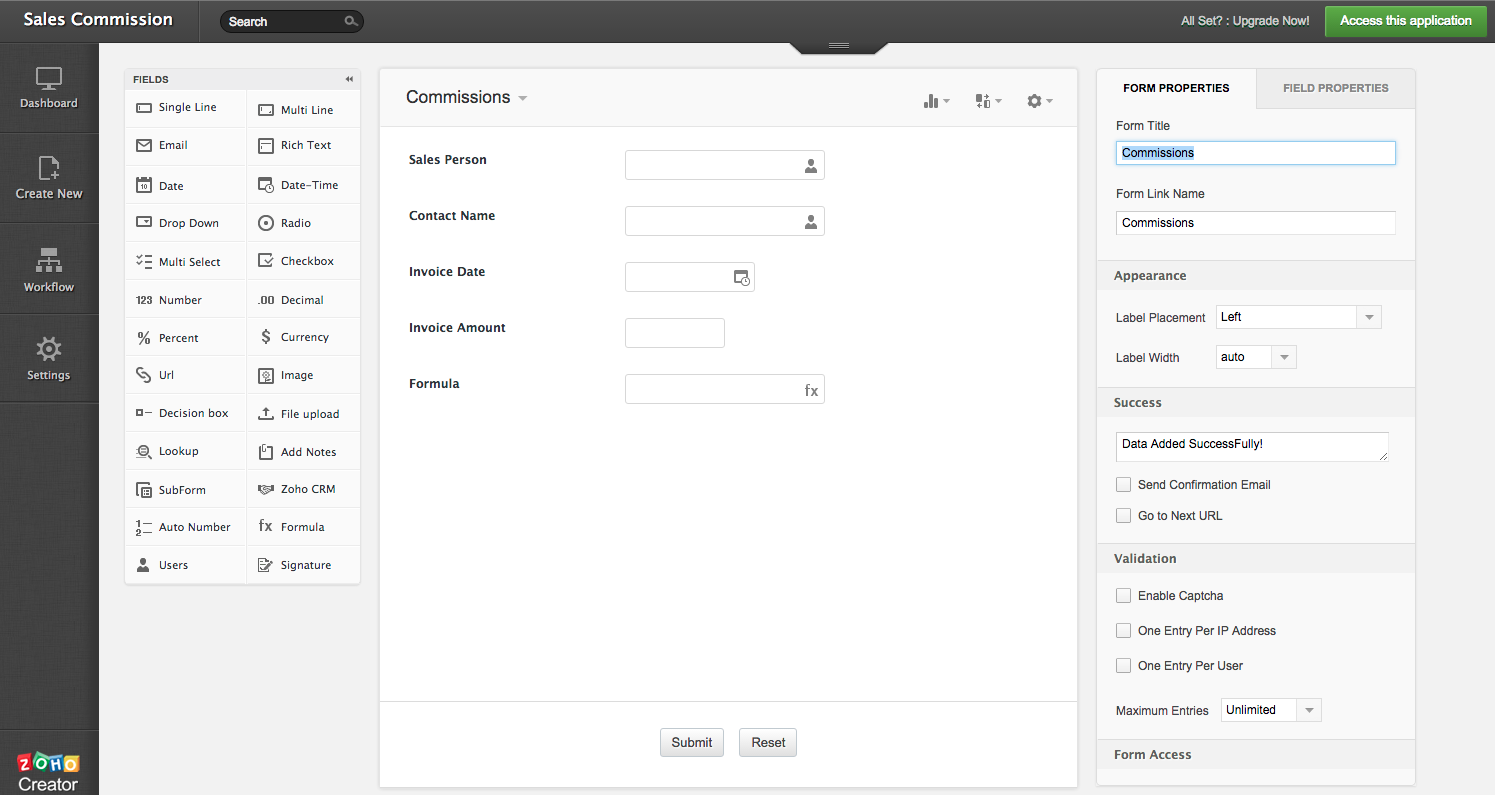Add a Formula field to the form

pos(301,527)
